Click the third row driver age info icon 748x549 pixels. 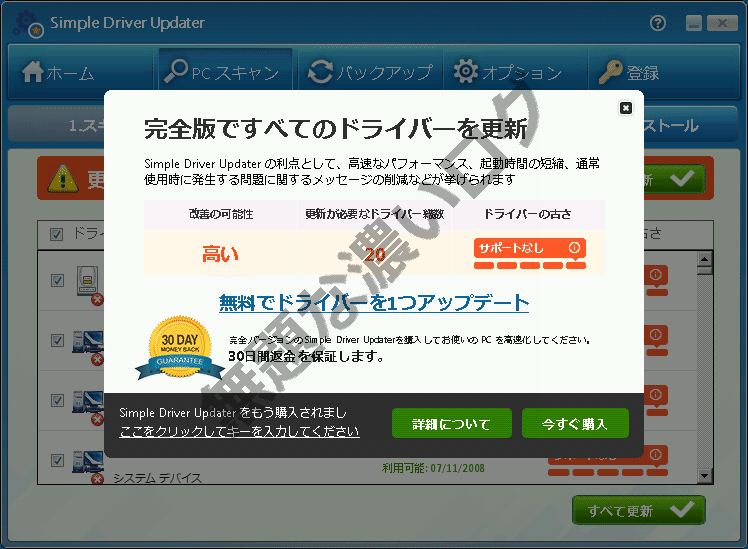click(x=655, y=394)
